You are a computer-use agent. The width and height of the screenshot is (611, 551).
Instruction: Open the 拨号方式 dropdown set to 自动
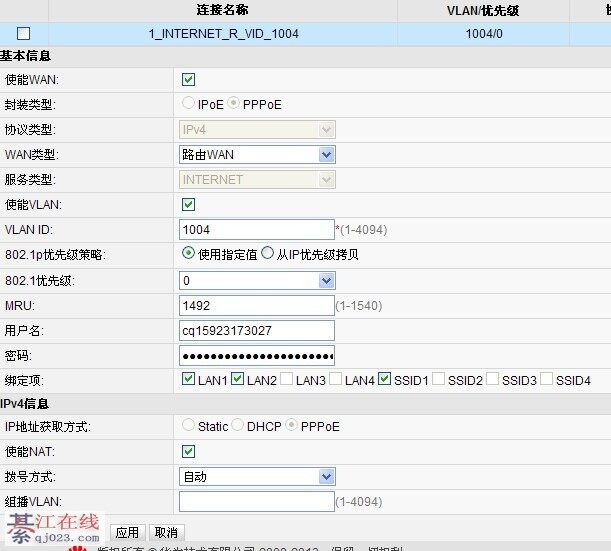pyautogui.click(x=257, y=476)
